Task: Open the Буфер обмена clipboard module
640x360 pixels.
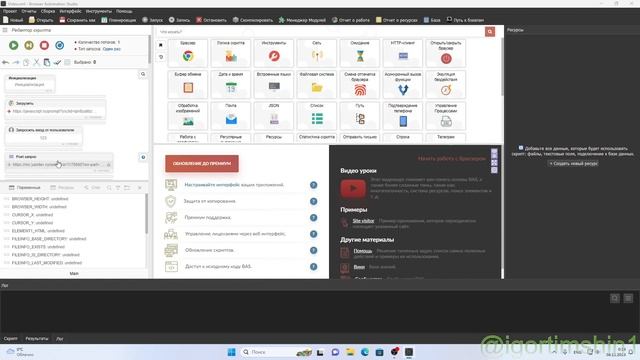Action: pyautogui.click(x=188, y=84)
